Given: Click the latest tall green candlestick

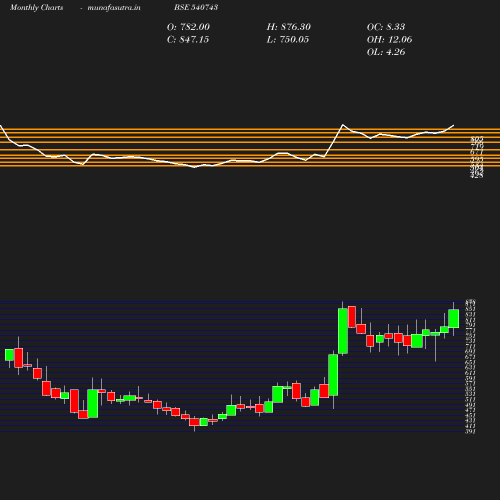Looking at the screenshot, I should [454, 319].
